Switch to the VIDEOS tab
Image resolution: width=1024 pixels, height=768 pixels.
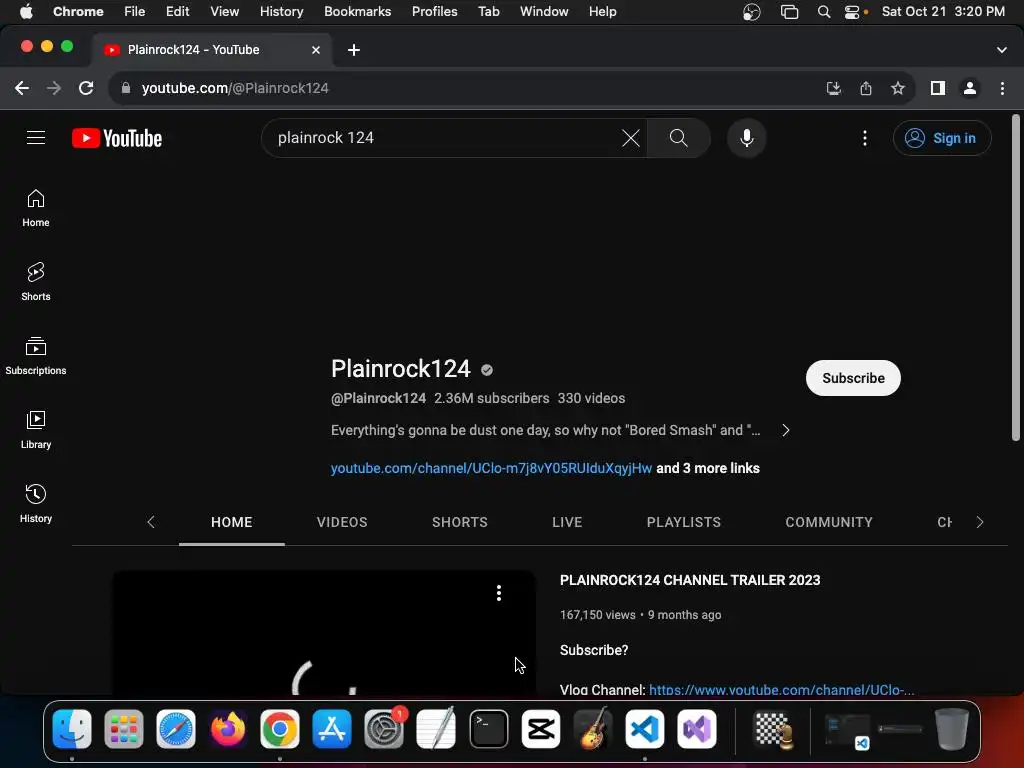(342, 522)
